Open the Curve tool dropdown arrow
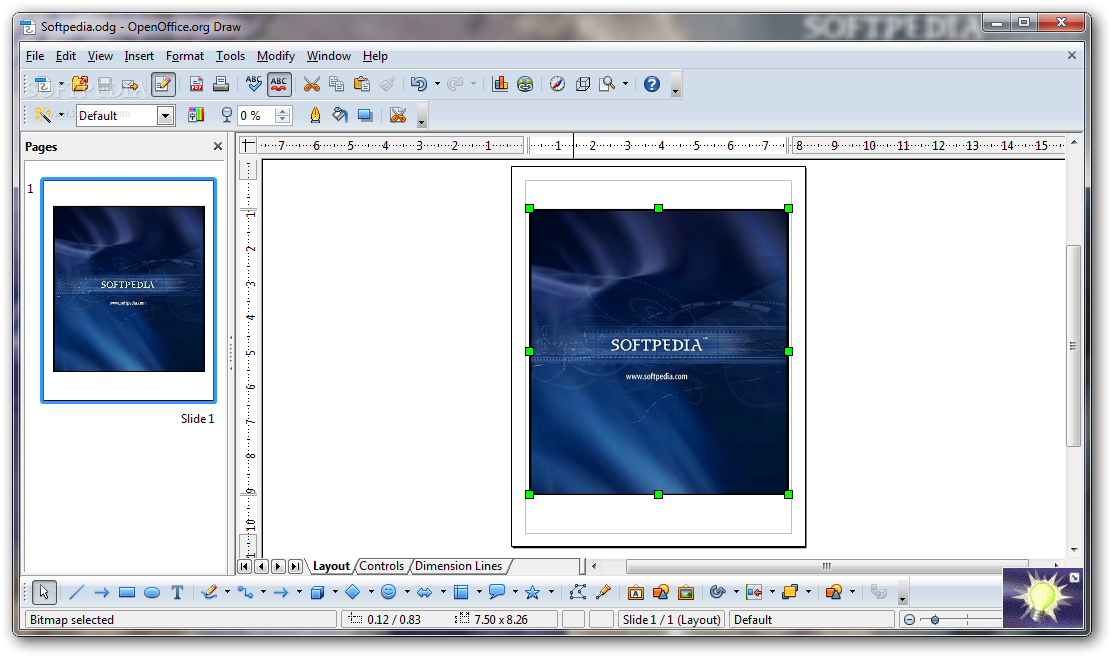The width and height of the screenshot is (1112, 657). (x=228, y=592)
